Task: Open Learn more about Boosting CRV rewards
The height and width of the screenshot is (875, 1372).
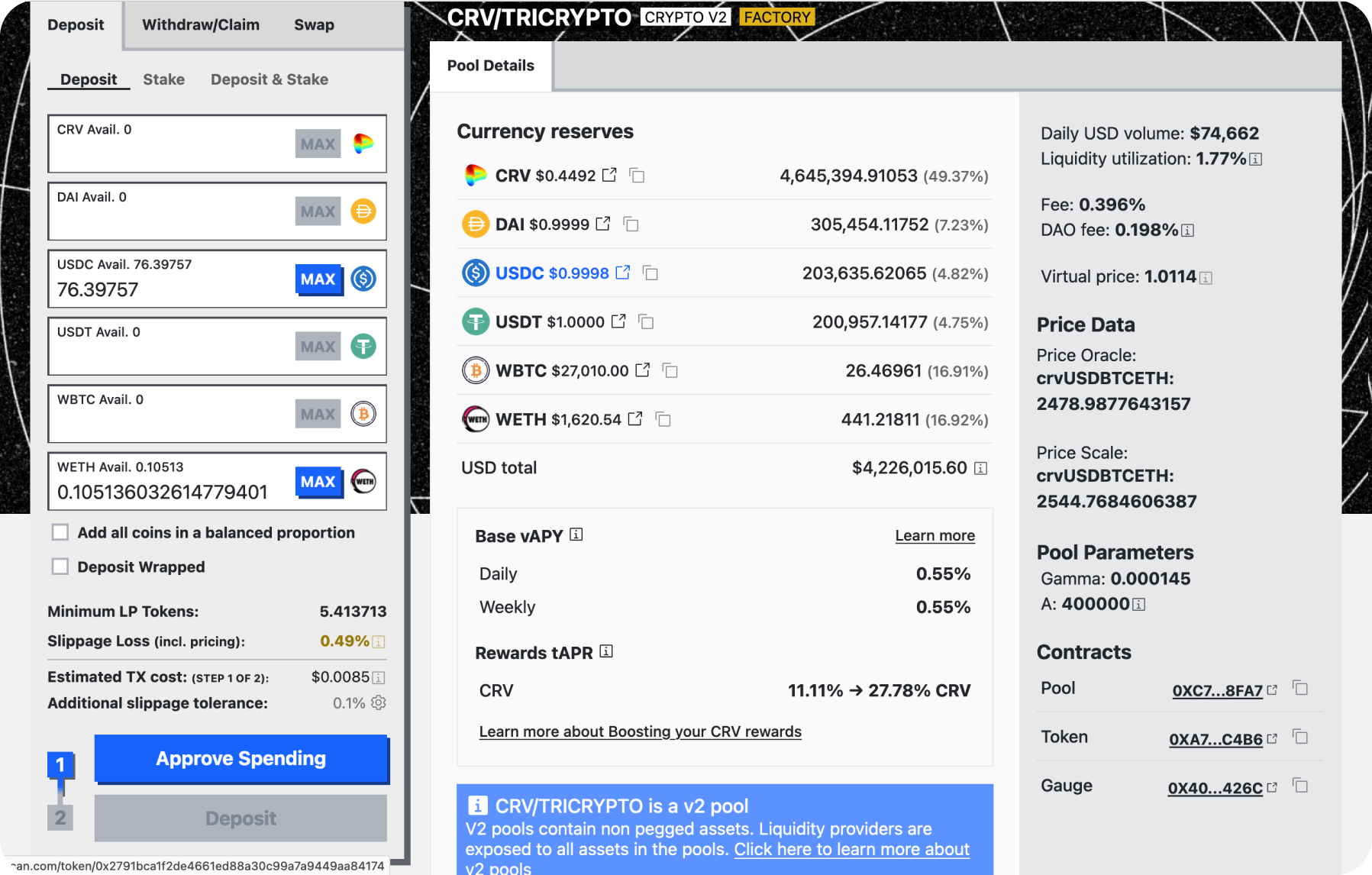Action: coord(640,731)
